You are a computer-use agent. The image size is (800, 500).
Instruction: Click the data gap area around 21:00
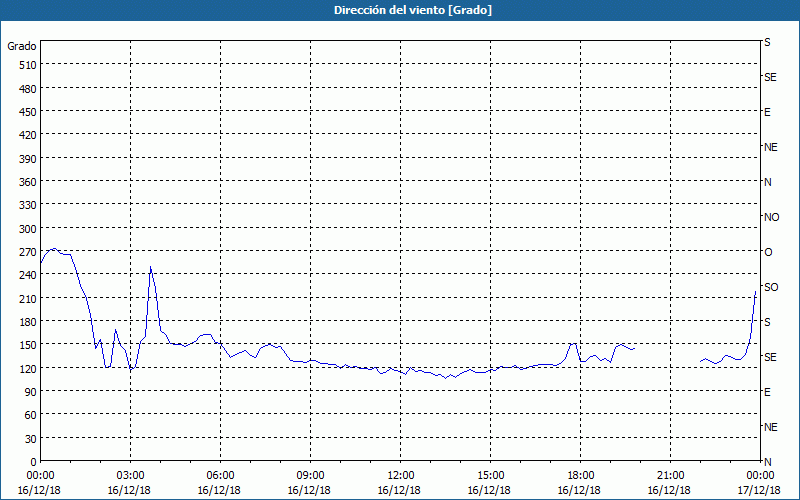point(667,355)
